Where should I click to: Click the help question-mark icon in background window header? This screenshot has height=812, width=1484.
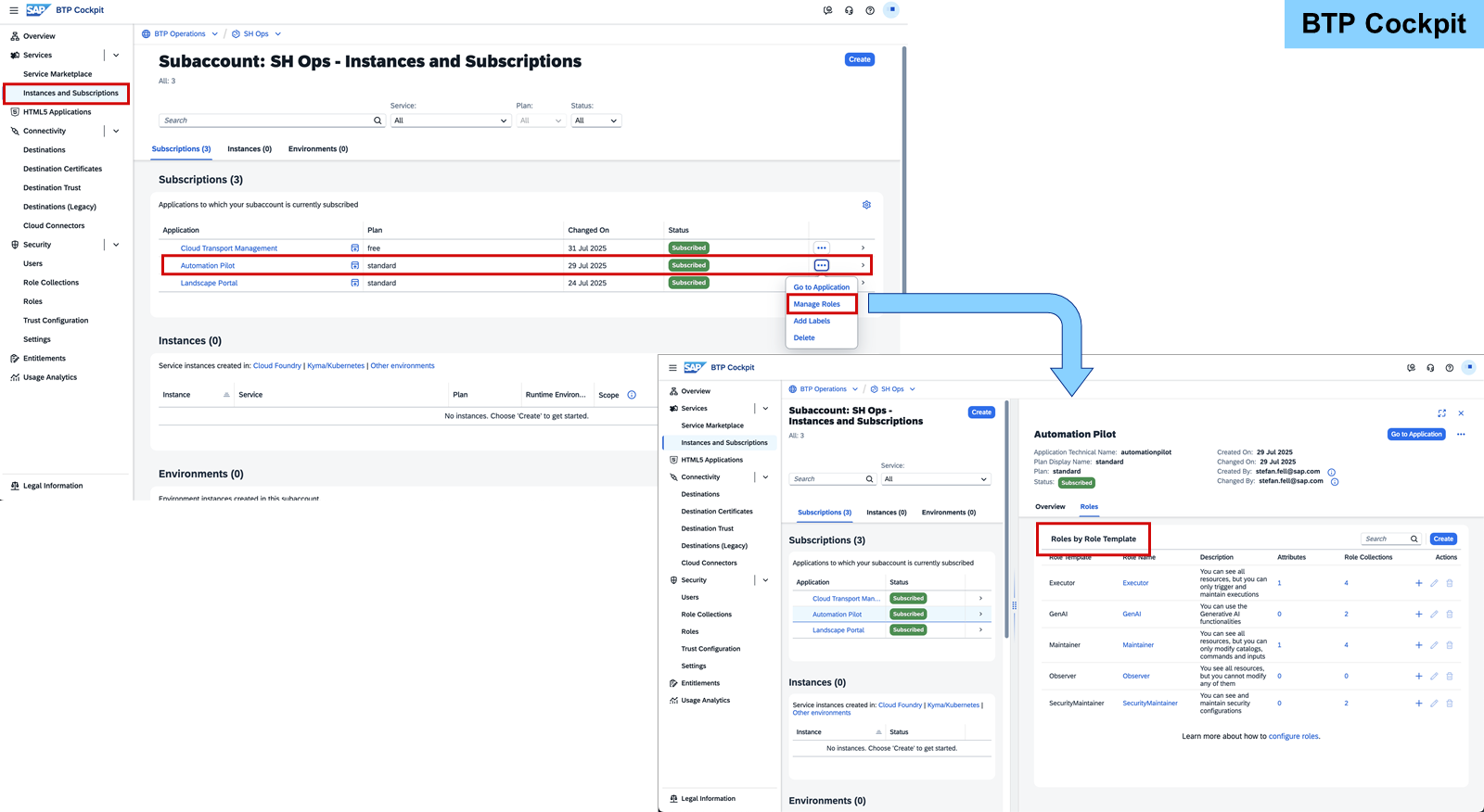coord(870,10)
